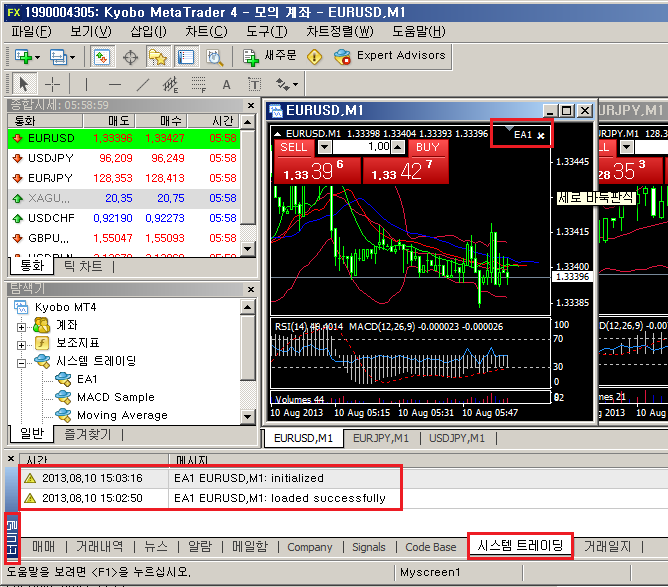Select the EURUSD row in Market Watch

point(124,138)
